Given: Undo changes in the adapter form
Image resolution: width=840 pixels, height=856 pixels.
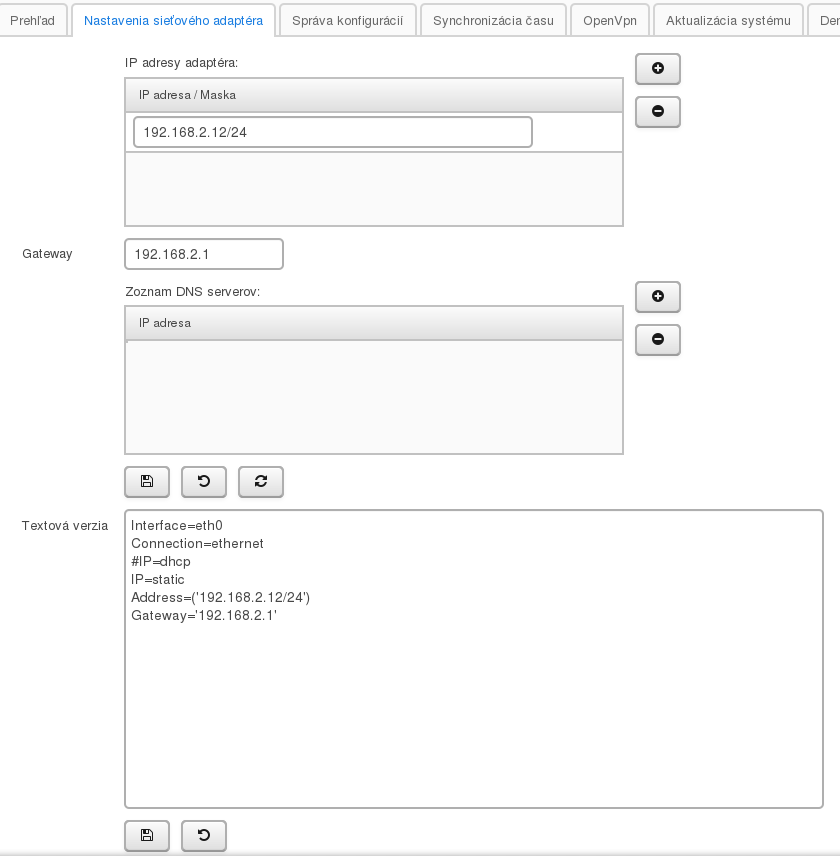Looking at the screenshot, I should coord(204,482).
